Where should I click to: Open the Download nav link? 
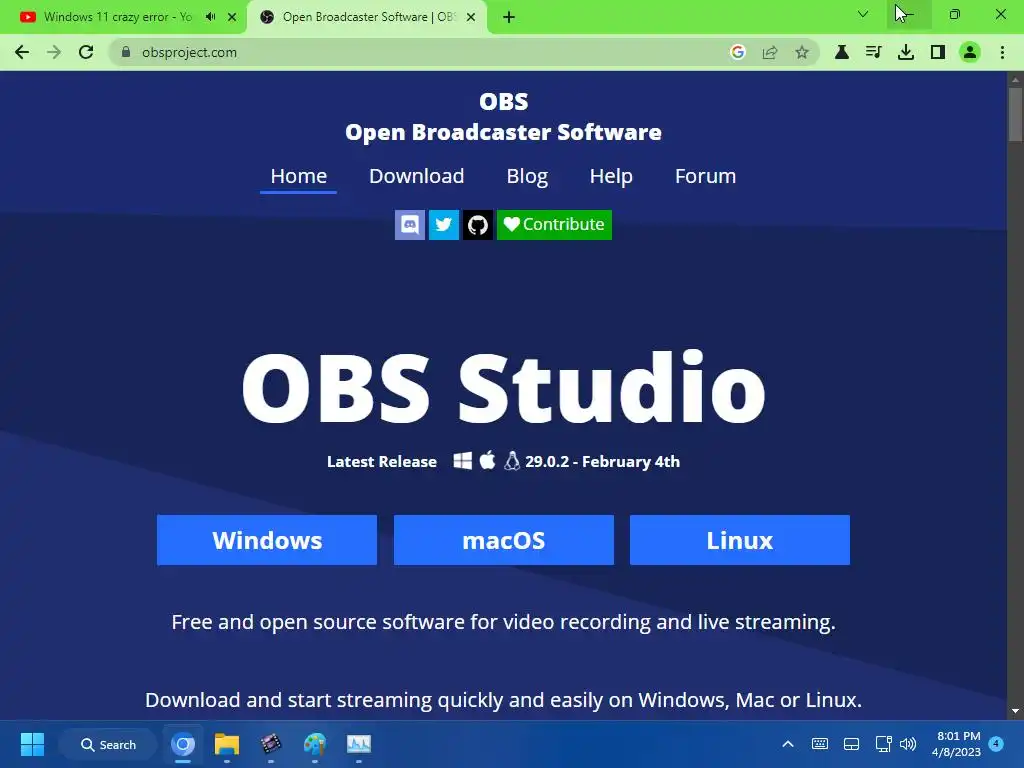pos(417,176)
